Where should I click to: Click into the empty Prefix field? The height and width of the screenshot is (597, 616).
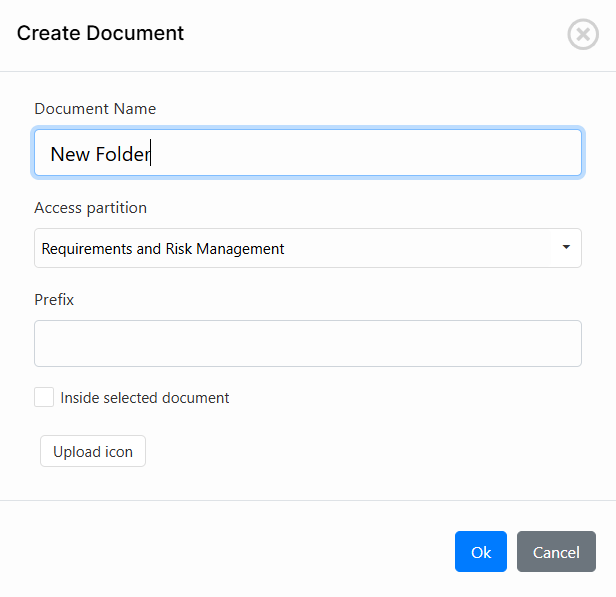click(x=307, y=343)
